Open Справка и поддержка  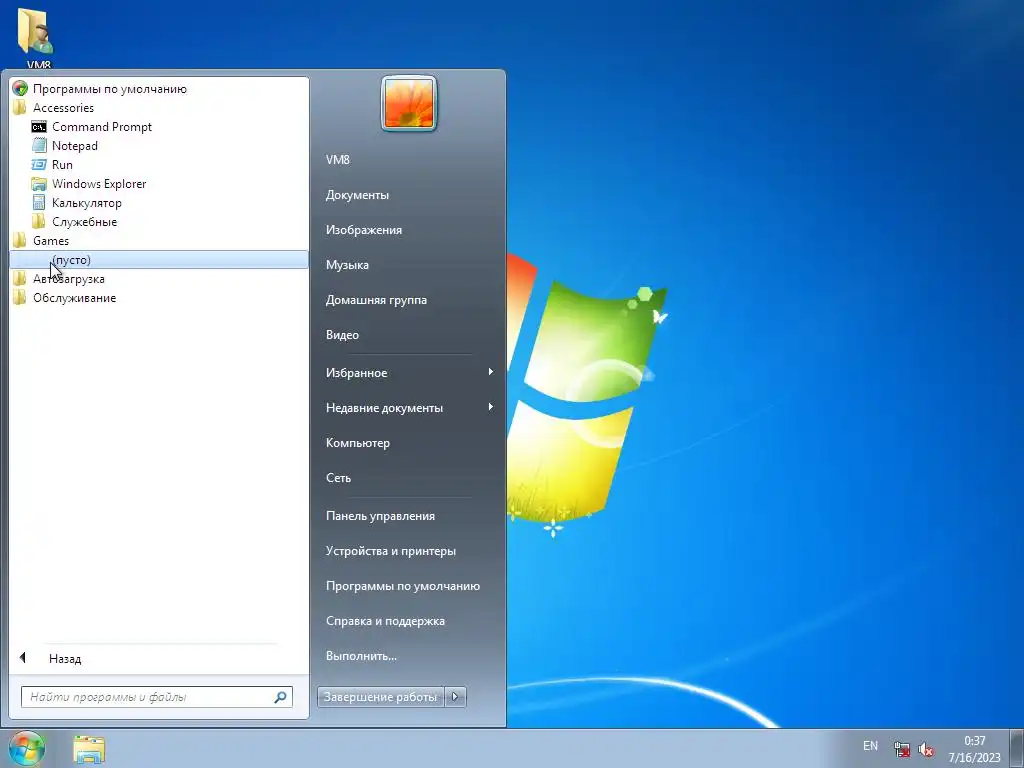point(385,621)
